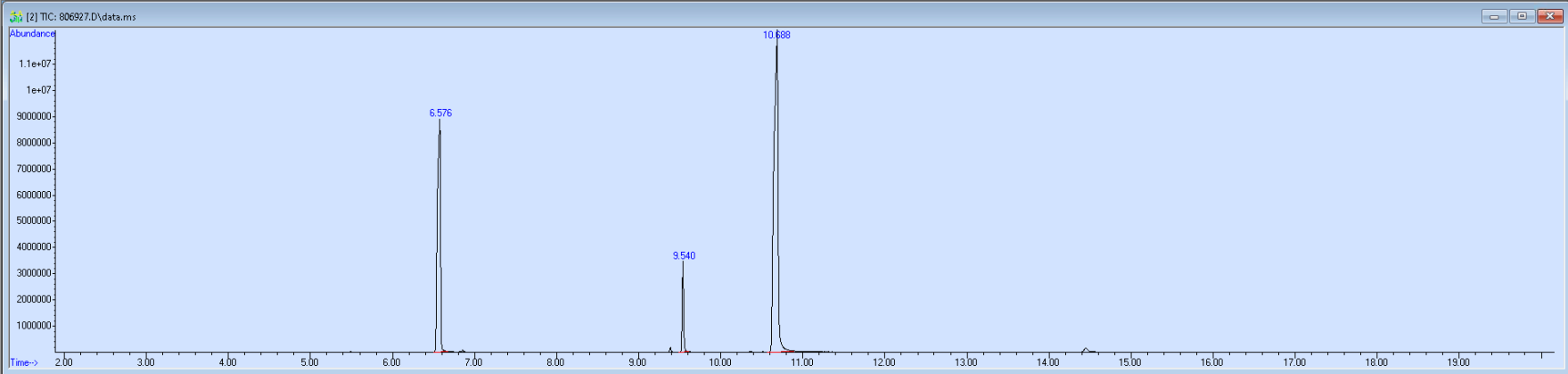Click the 1.1e+07 abundance tick value
1568x374 pixels.
point(36,64)
